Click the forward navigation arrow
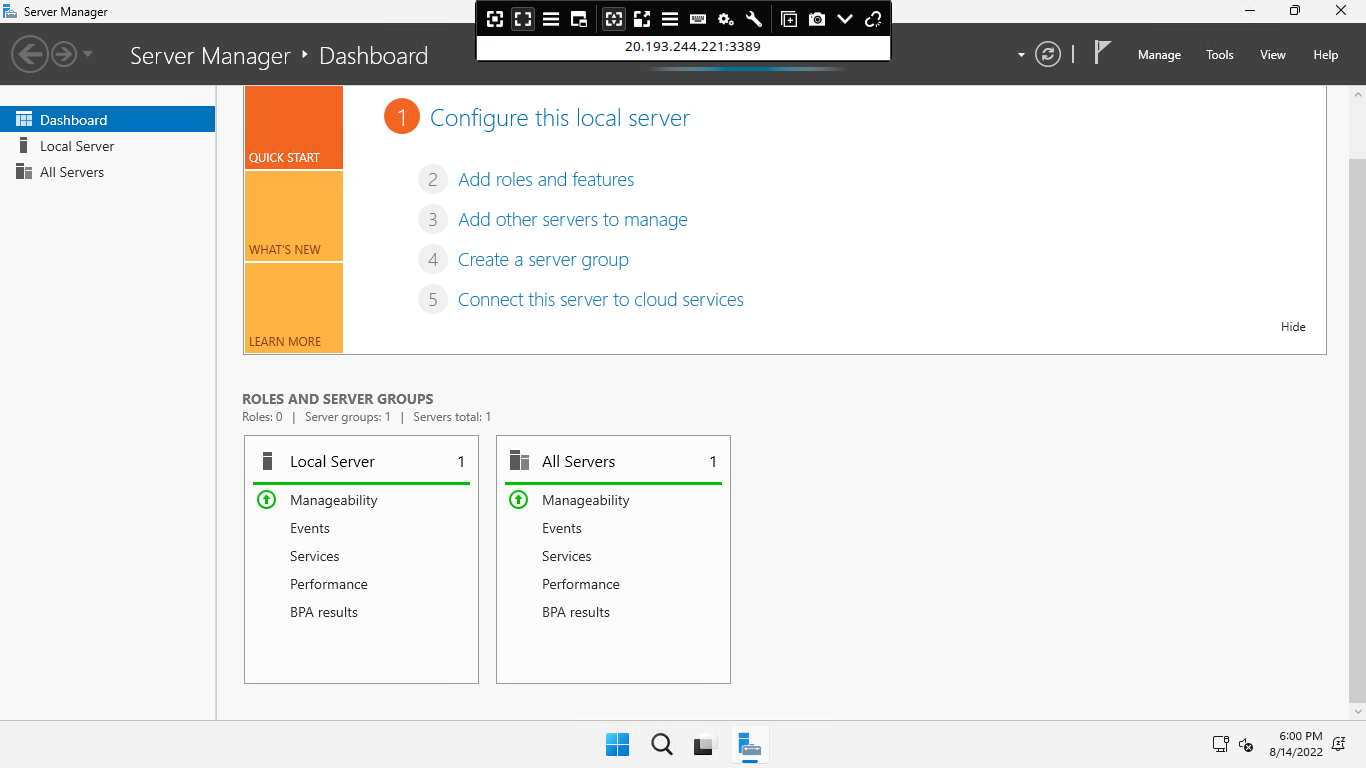Image resolution: width=1366 pixels, height=768 pixels. [x=64, y=53]
